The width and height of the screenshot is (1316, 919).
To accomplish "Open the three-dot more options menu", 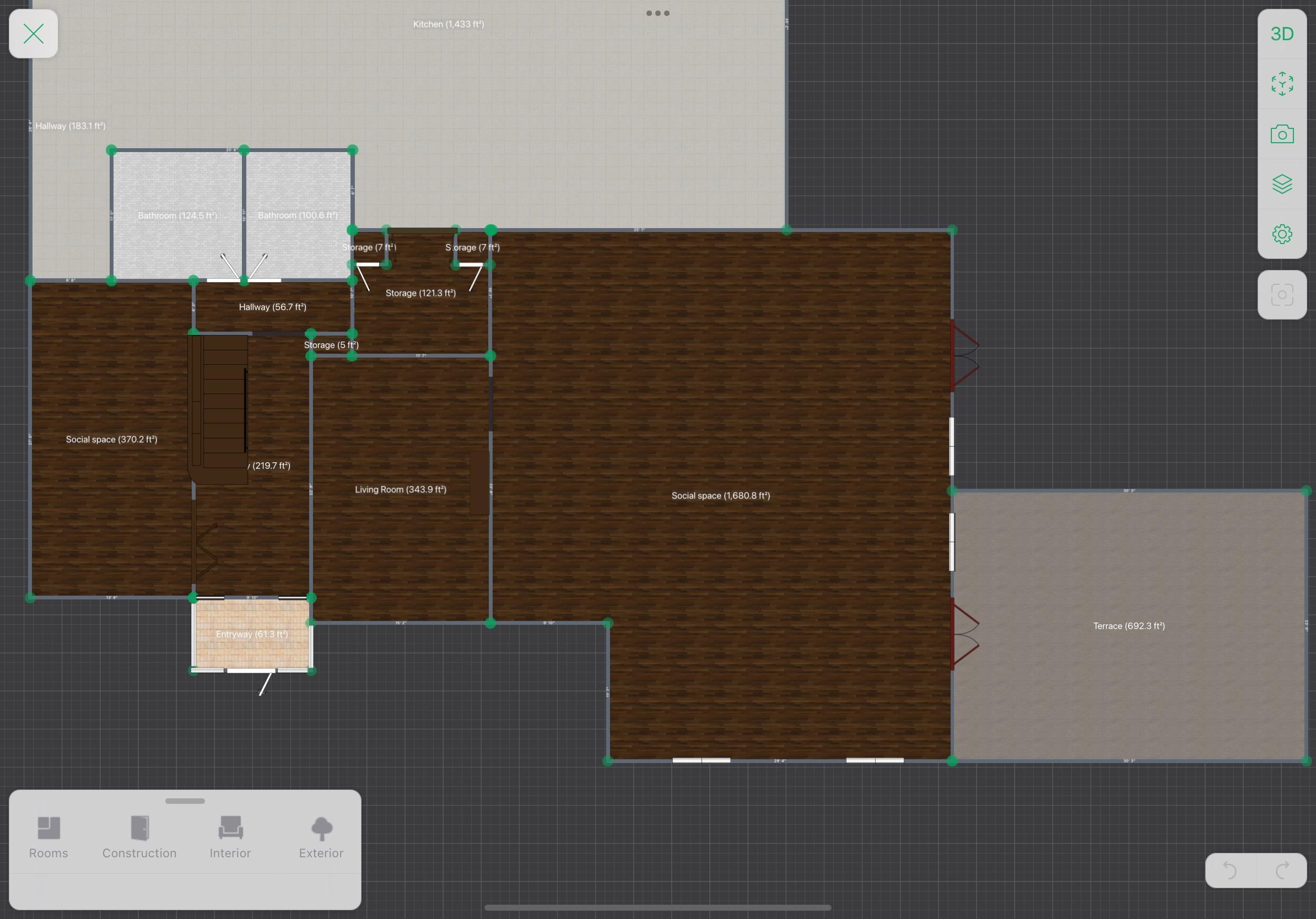I will tap(657, 13).
